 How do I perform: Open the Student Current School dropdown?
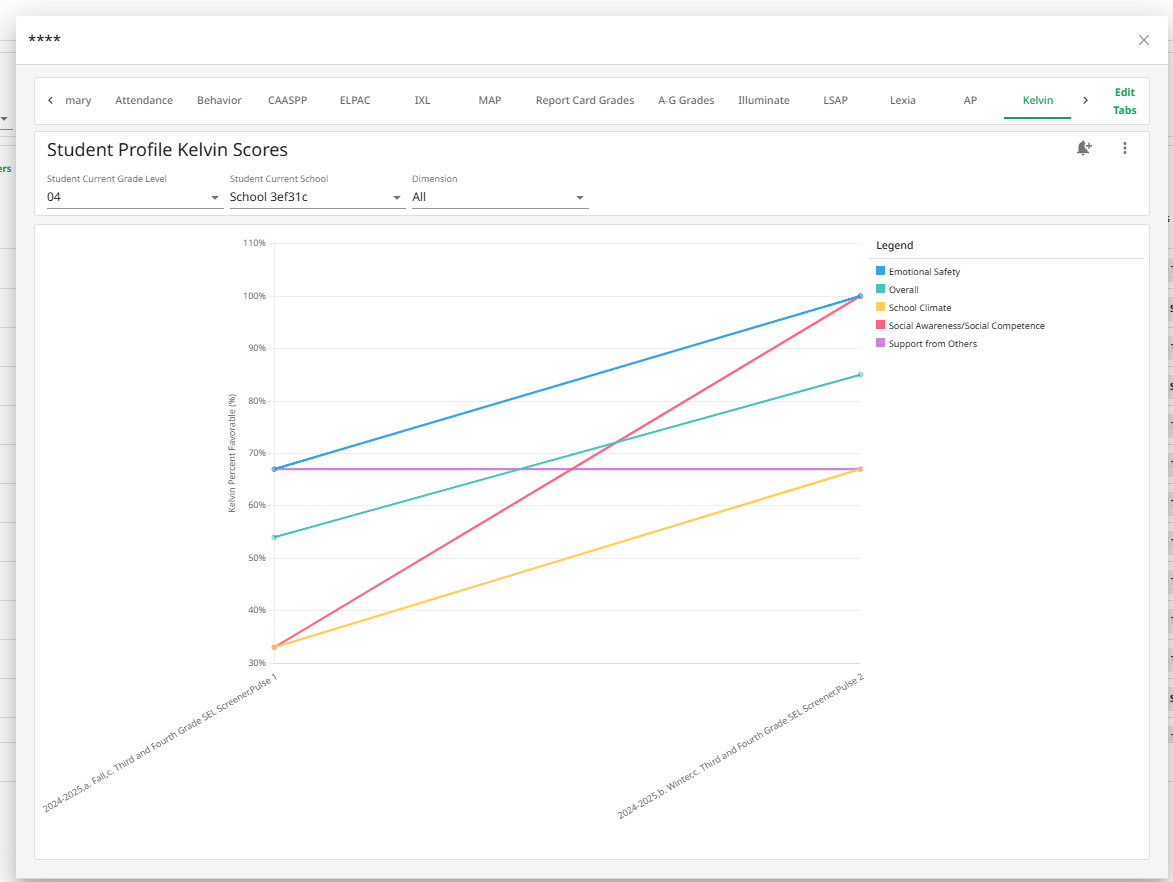coord(317,197)
